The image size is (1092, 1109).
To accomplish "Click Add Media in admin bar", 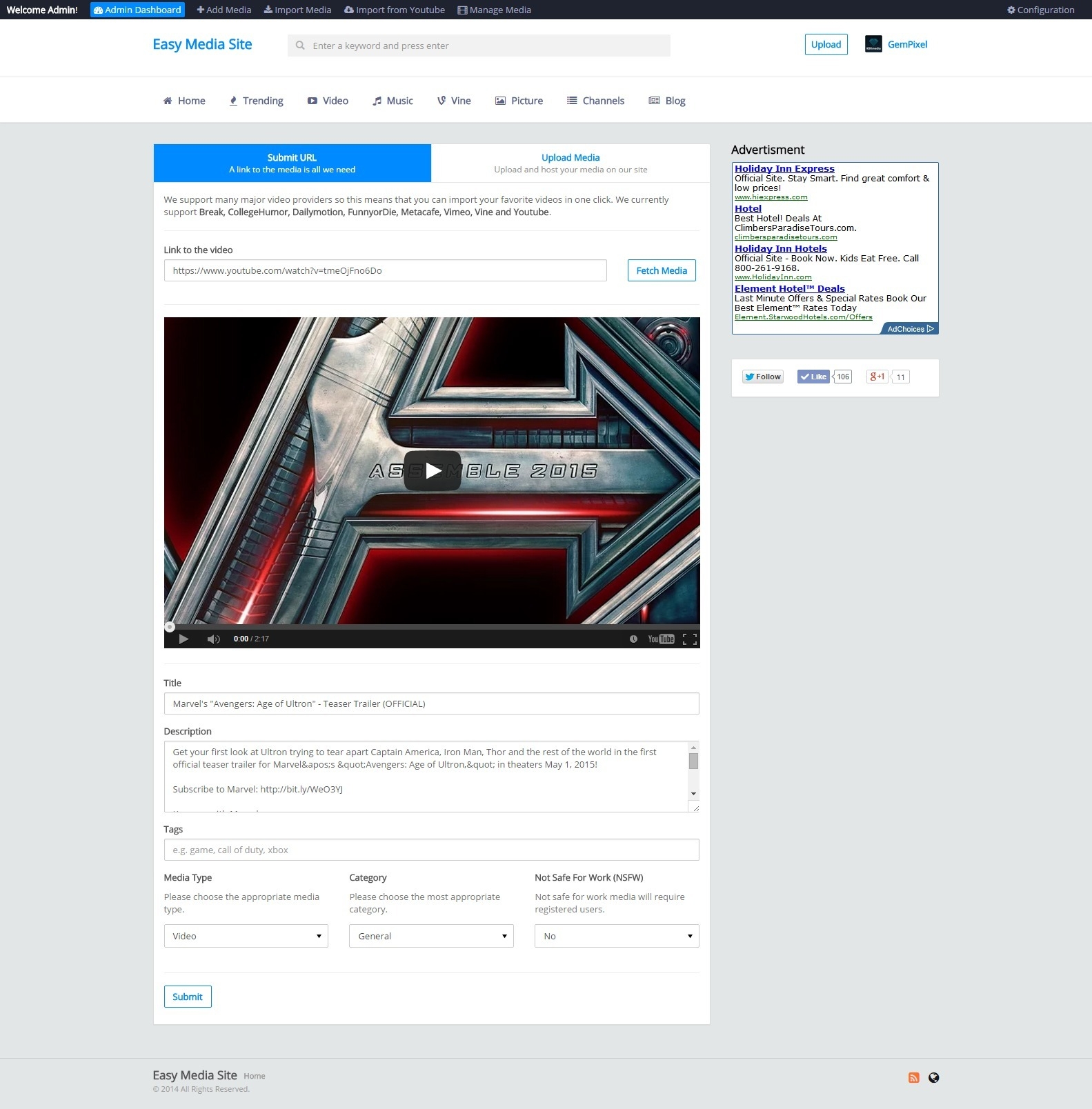I will point(224,10).
